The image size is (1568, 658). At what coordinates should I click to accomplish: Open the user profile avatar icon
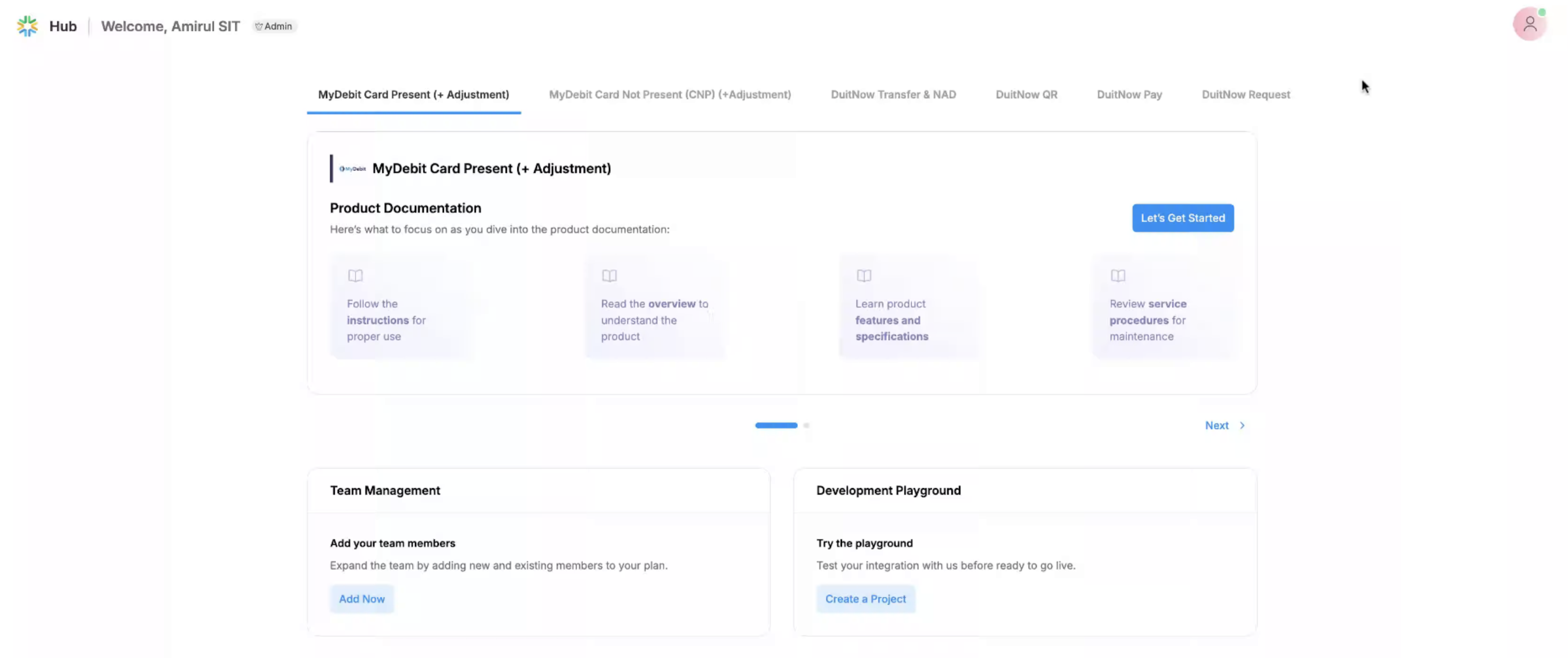(1529, 24)
